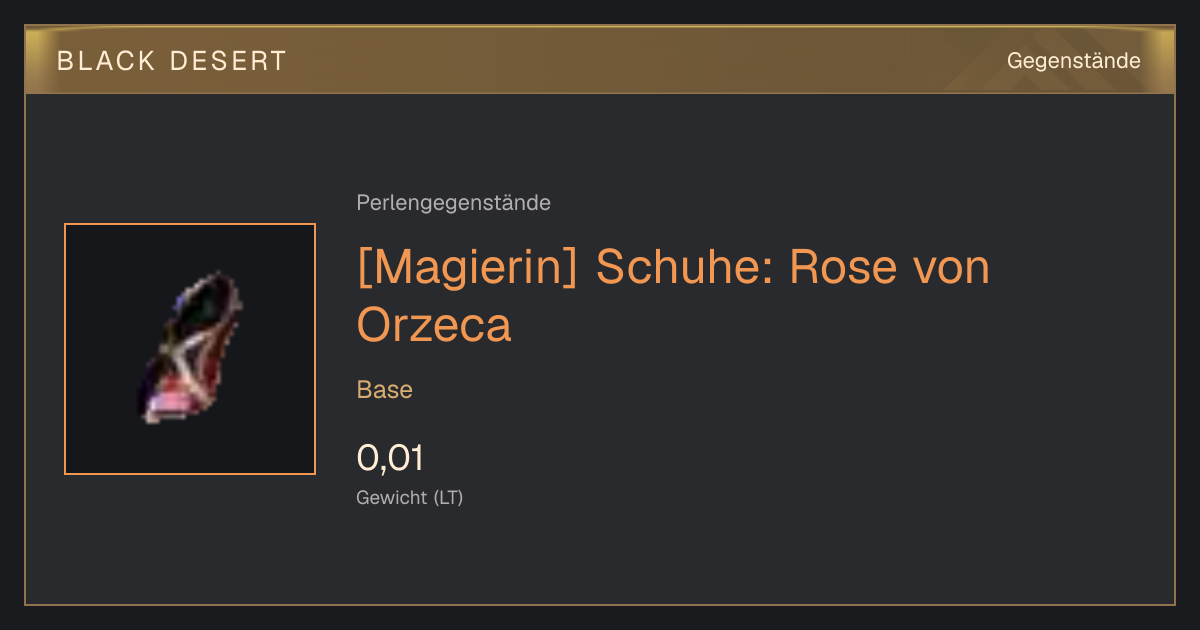Click the orange-framed item thumbnail box
1200x630 pixels.
(190, 349)
